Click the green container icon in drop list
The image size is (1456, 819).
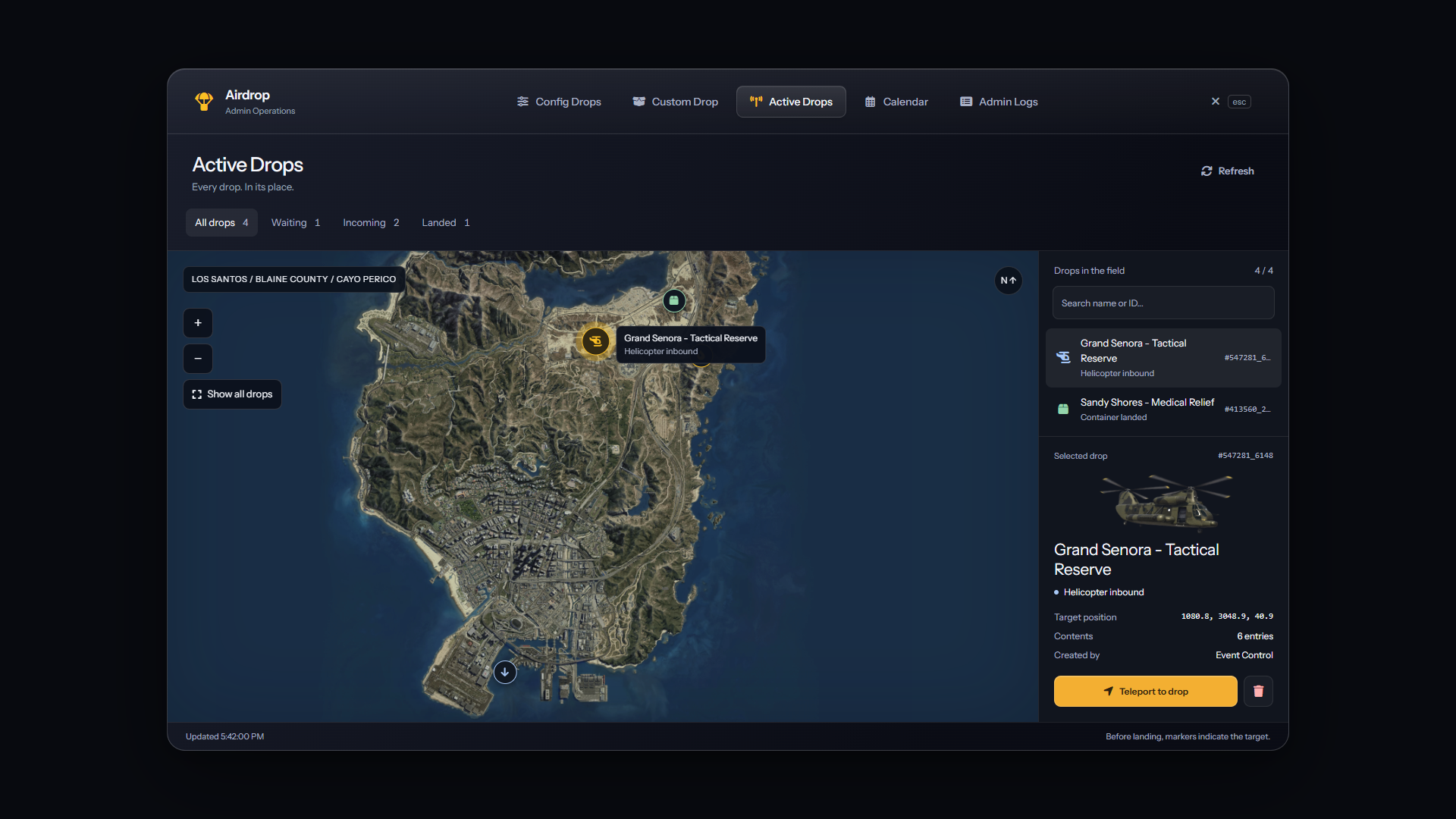coord(1063,409)
